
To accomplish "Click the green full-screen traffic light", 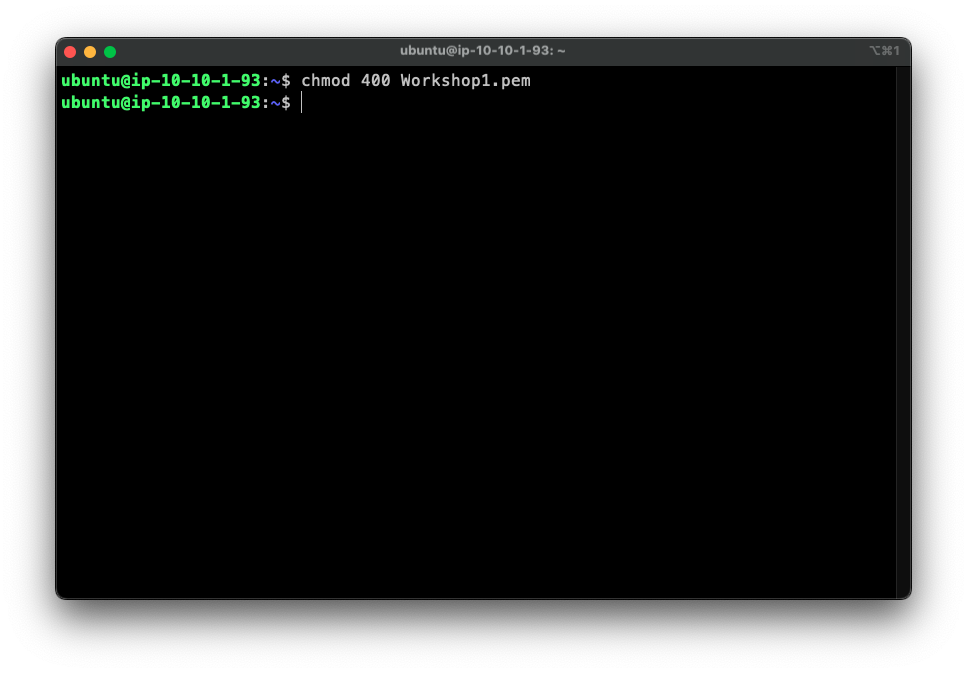I will [109, 50].
